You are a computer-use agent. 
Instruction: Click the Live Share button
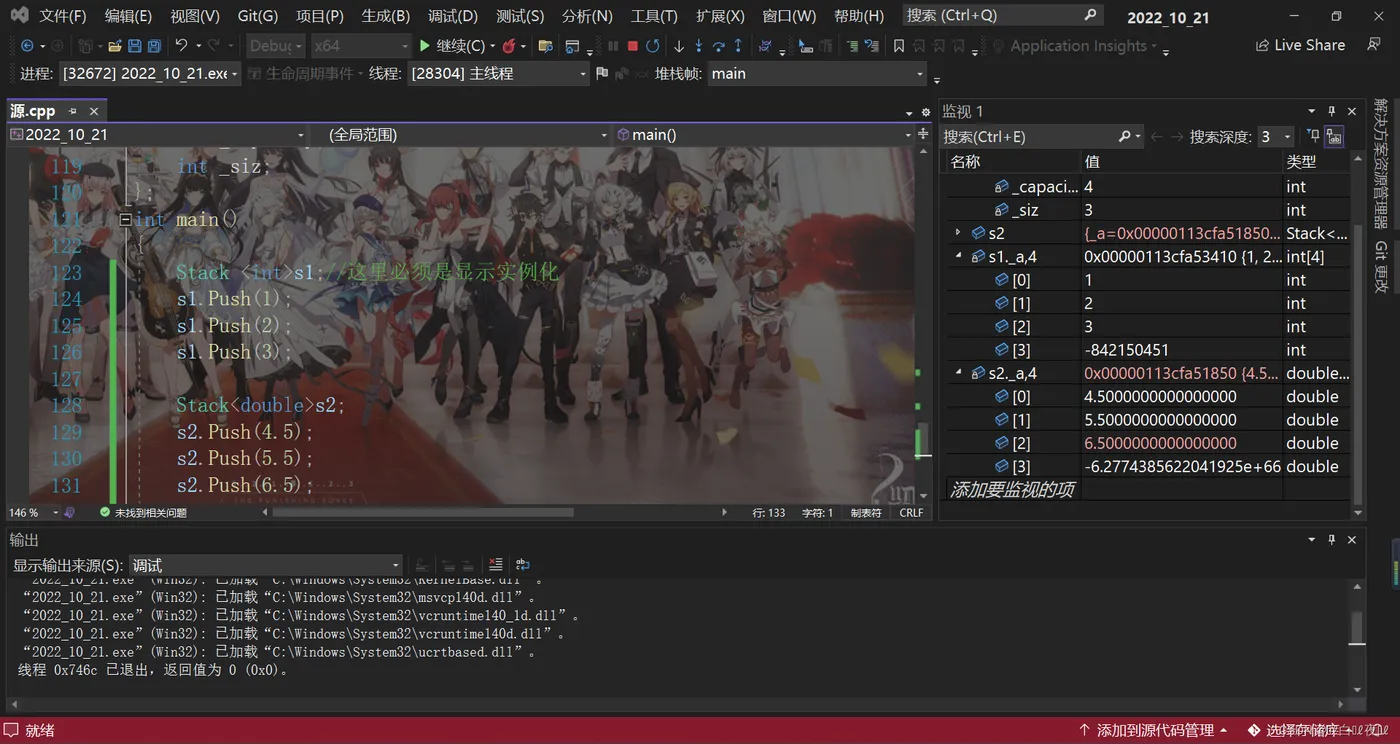(x=1300, y=46)
